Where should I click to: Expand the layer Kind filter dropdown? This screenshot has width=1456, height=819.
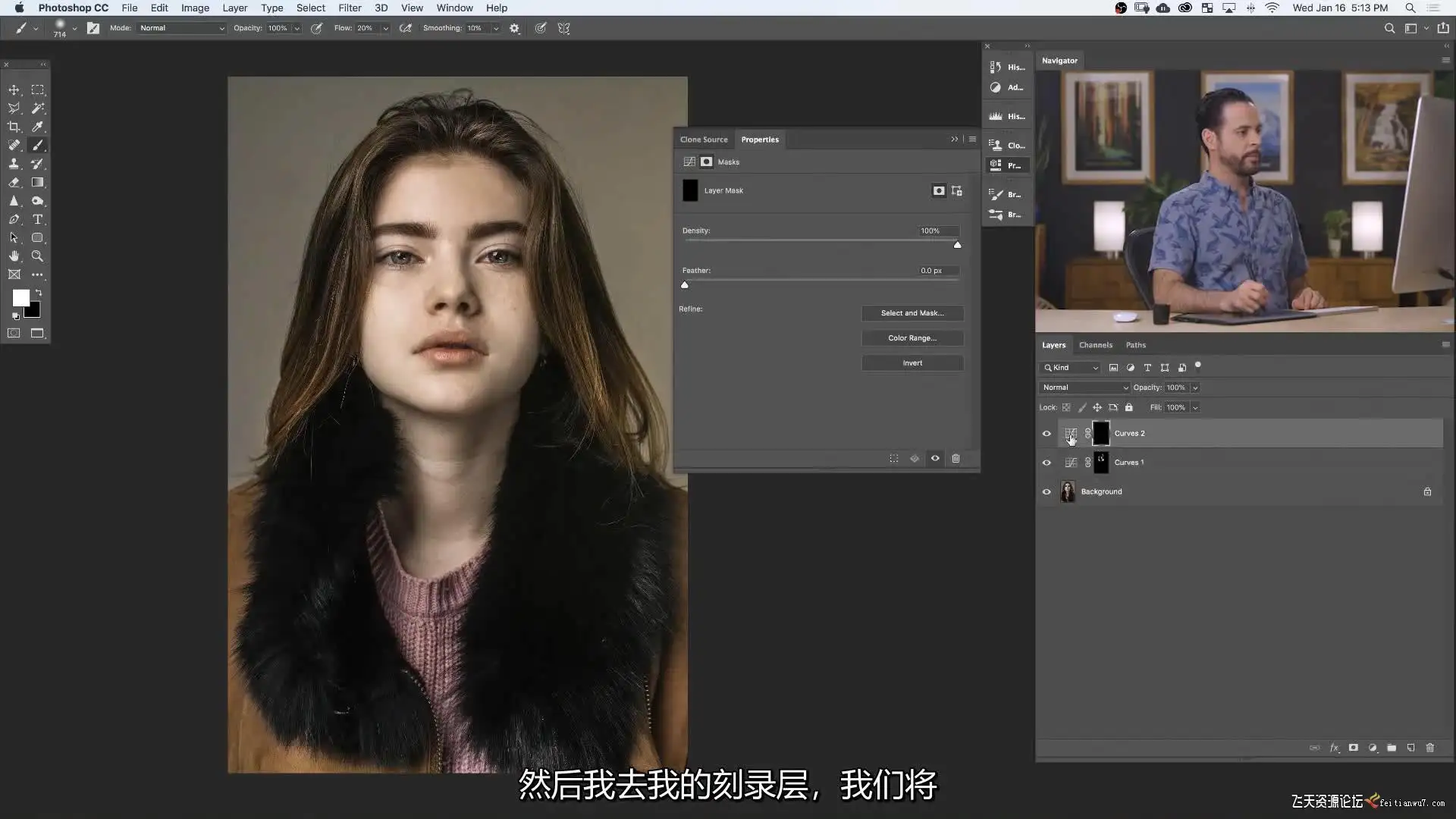[1071, 368]
